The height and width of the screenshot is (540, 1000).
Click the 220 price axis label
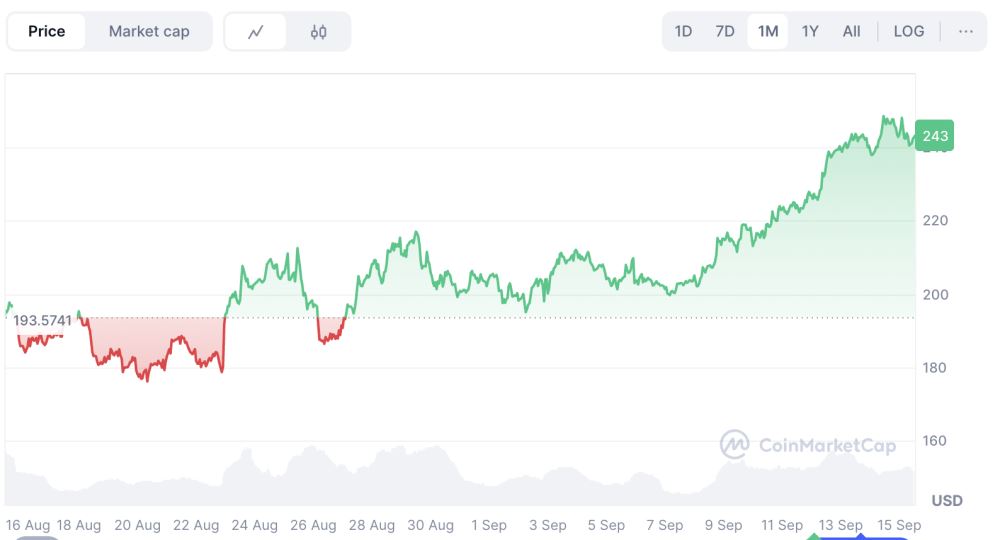coord(935,220)
